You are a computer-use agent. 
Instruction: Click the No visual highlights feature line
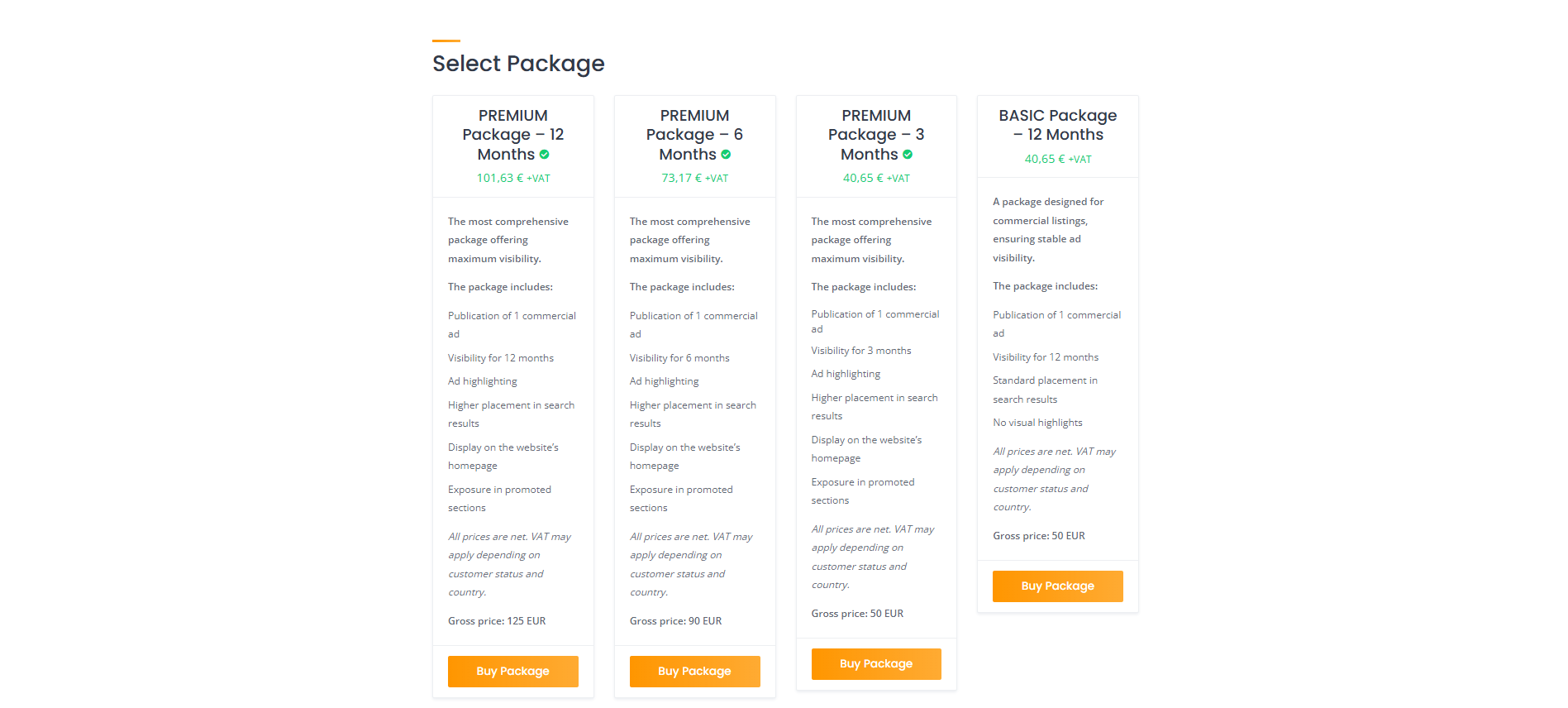pos(1037,423)
